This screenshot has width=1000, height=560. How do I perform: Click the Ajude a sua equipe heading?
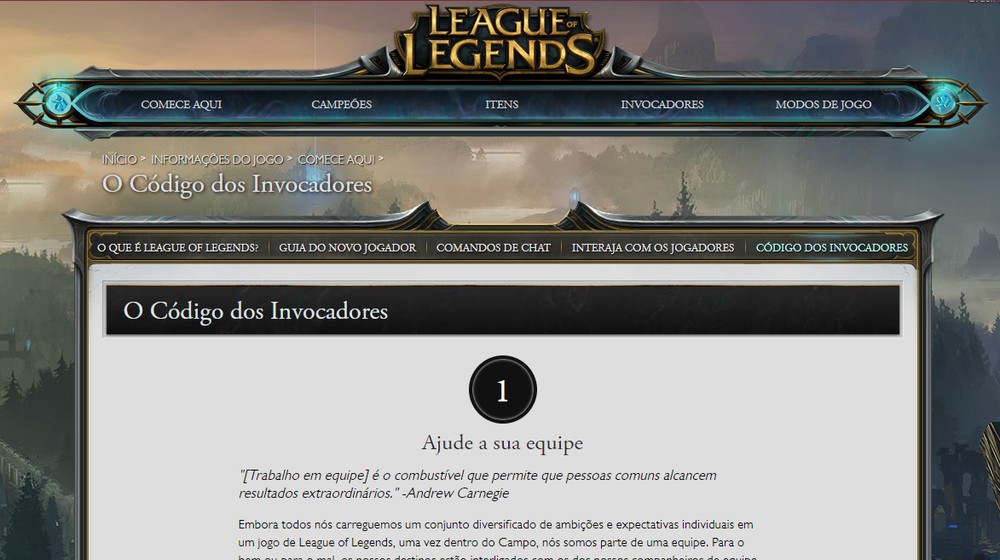(503, 443)
